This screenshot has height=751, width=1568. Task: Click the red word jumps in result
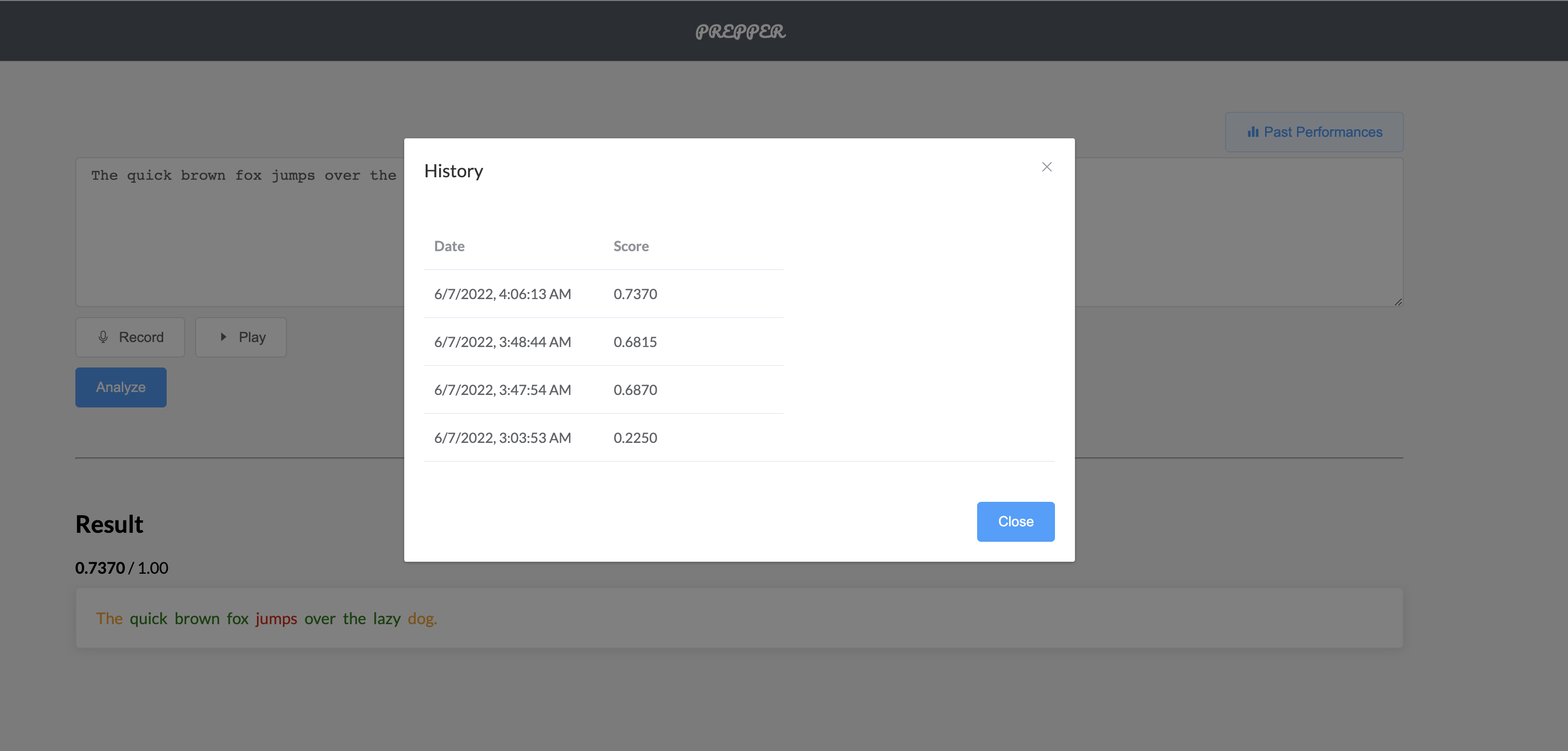pos(276,619)
